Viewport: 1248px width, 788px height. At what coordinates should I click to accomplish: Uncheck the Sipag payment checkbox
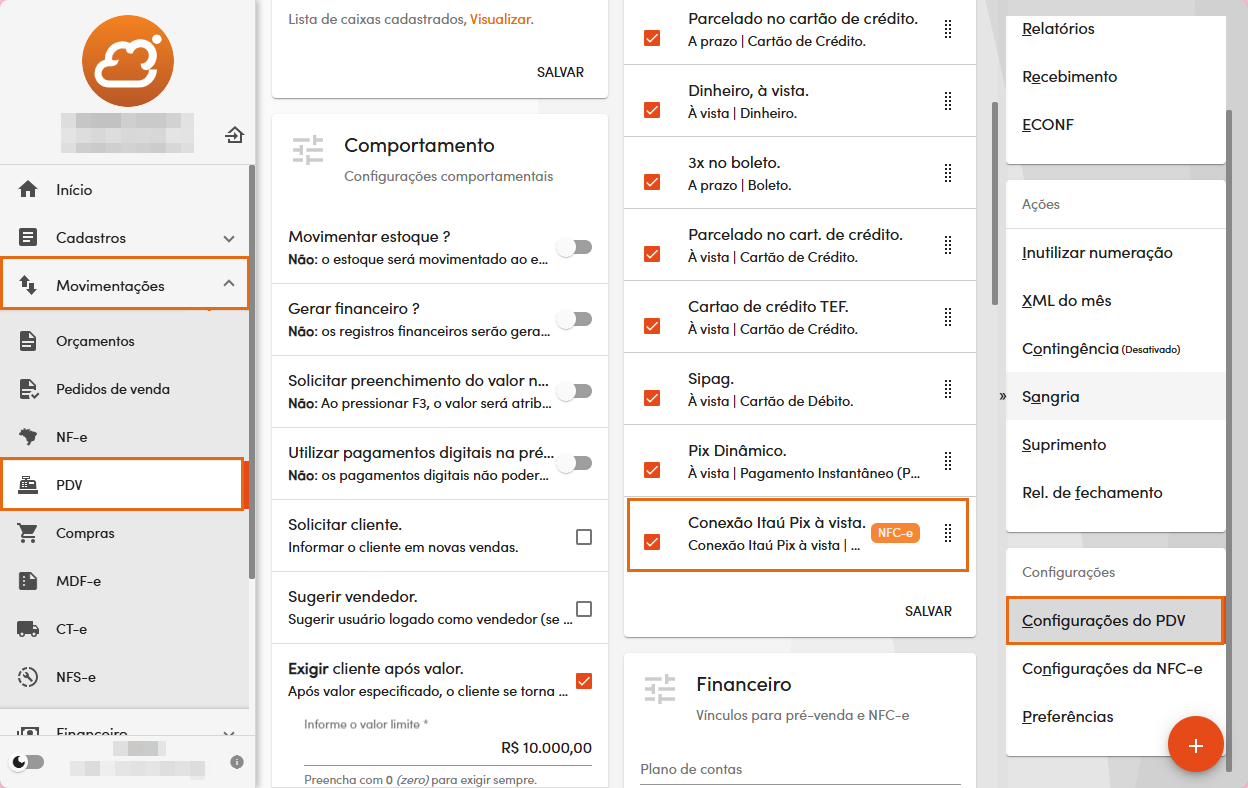[x=652, y=398]
